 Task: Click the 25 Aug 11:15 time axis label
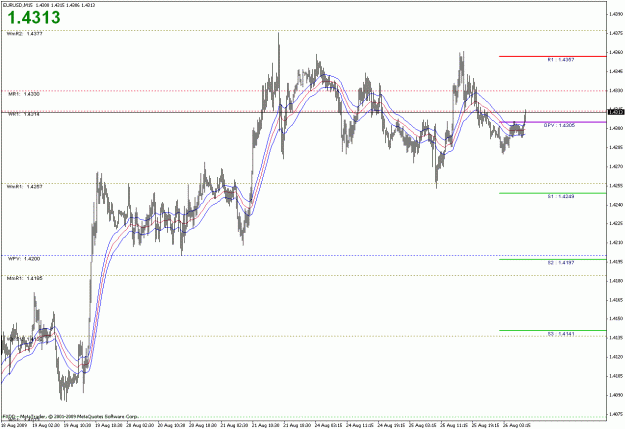click(x=454, y=425)
